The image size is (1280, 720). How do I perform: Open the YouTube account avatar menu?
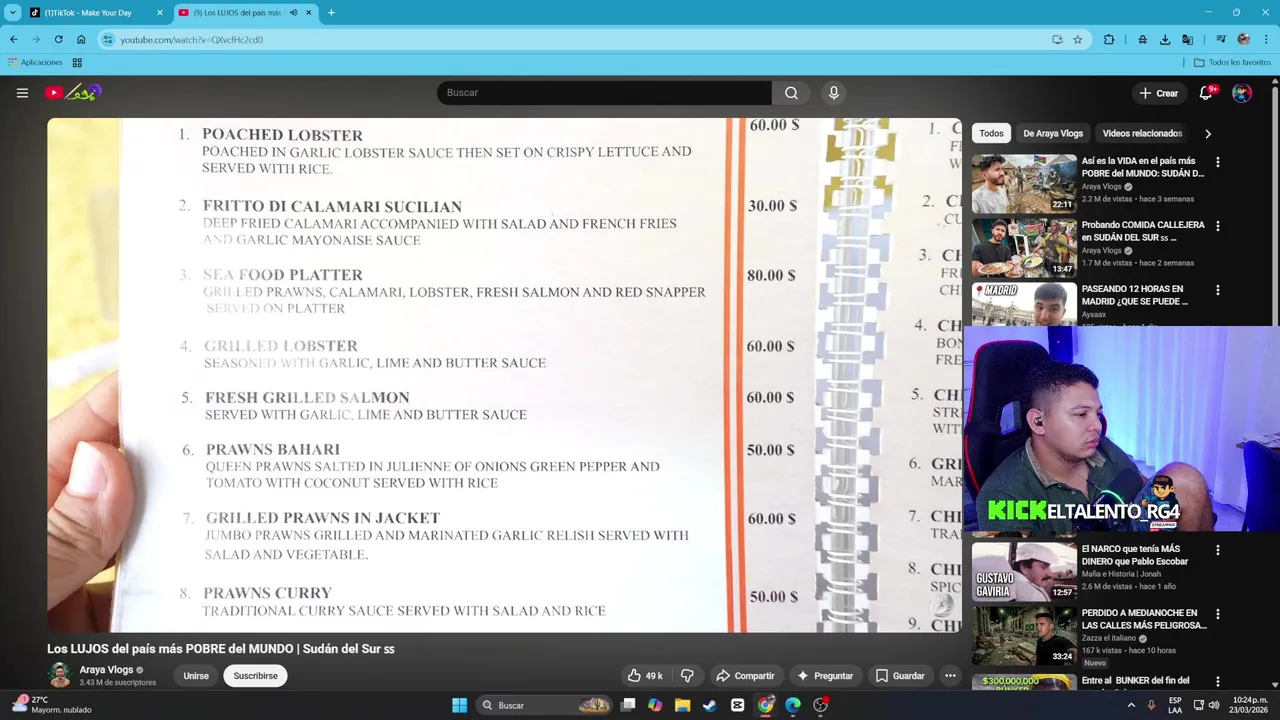point(1242,93)
